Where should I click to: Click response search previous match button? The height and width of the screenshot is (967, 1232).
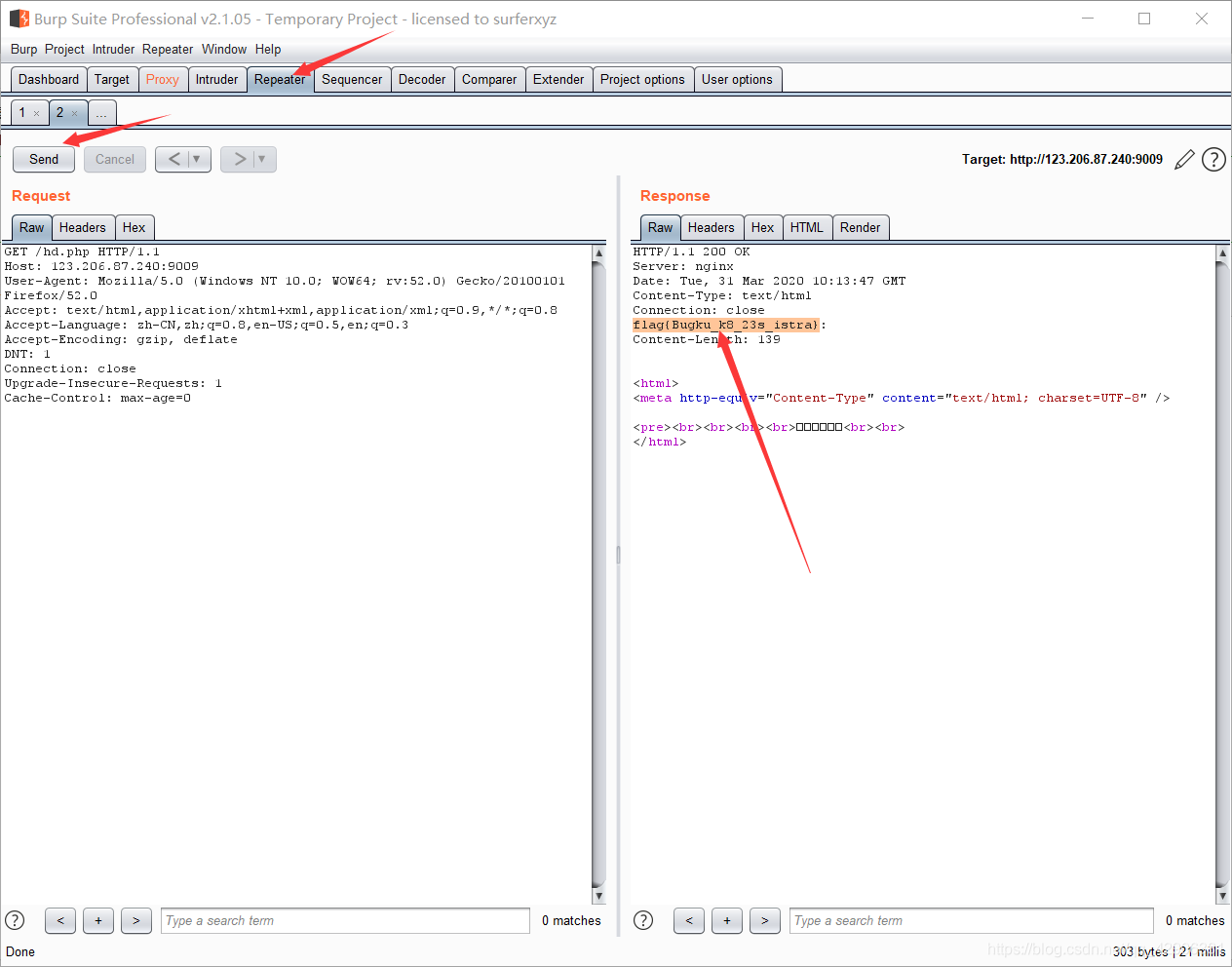tap(689, 920)
